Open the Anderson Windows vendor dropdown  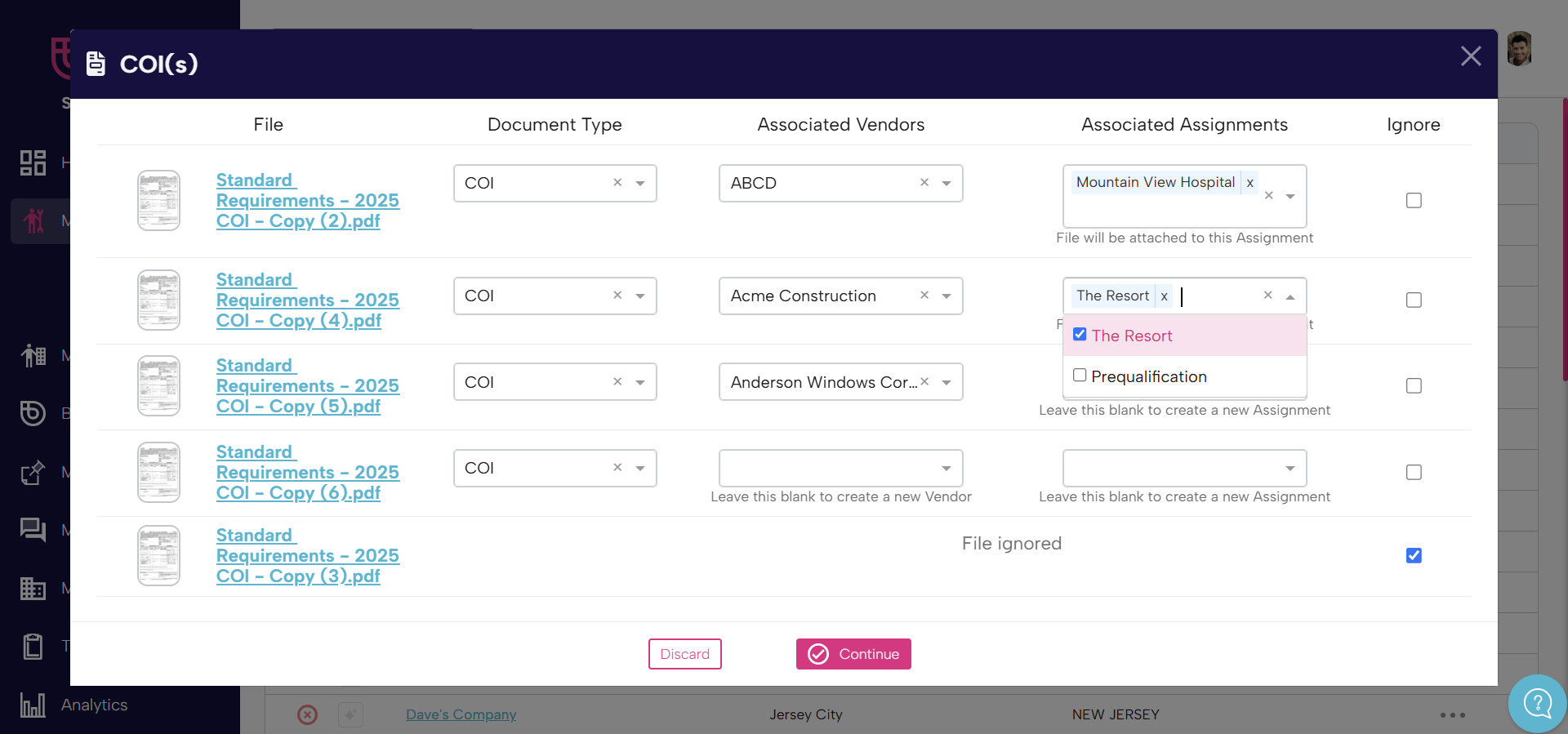947,382
